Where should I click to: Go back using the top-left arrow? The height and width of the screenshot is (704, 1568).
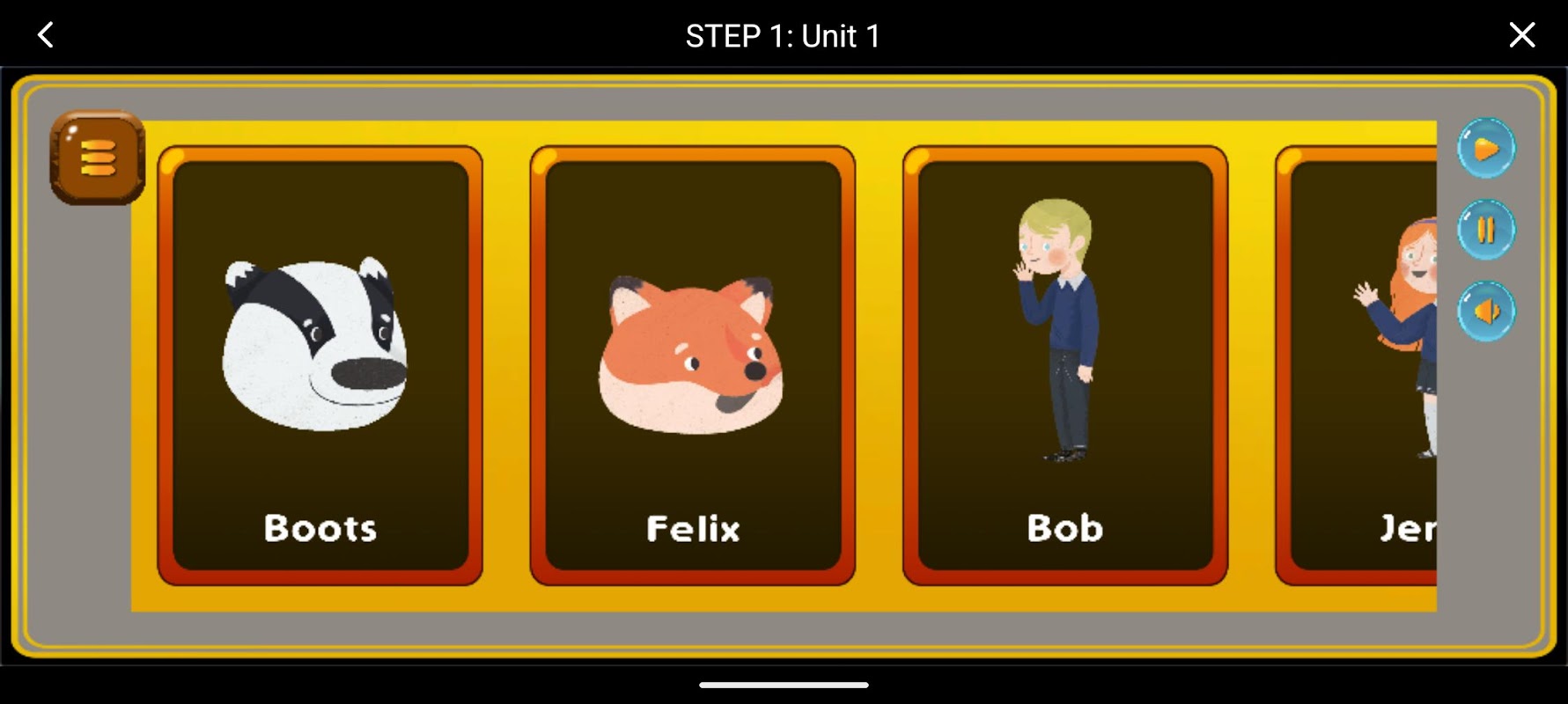click(x=46, y=35)
